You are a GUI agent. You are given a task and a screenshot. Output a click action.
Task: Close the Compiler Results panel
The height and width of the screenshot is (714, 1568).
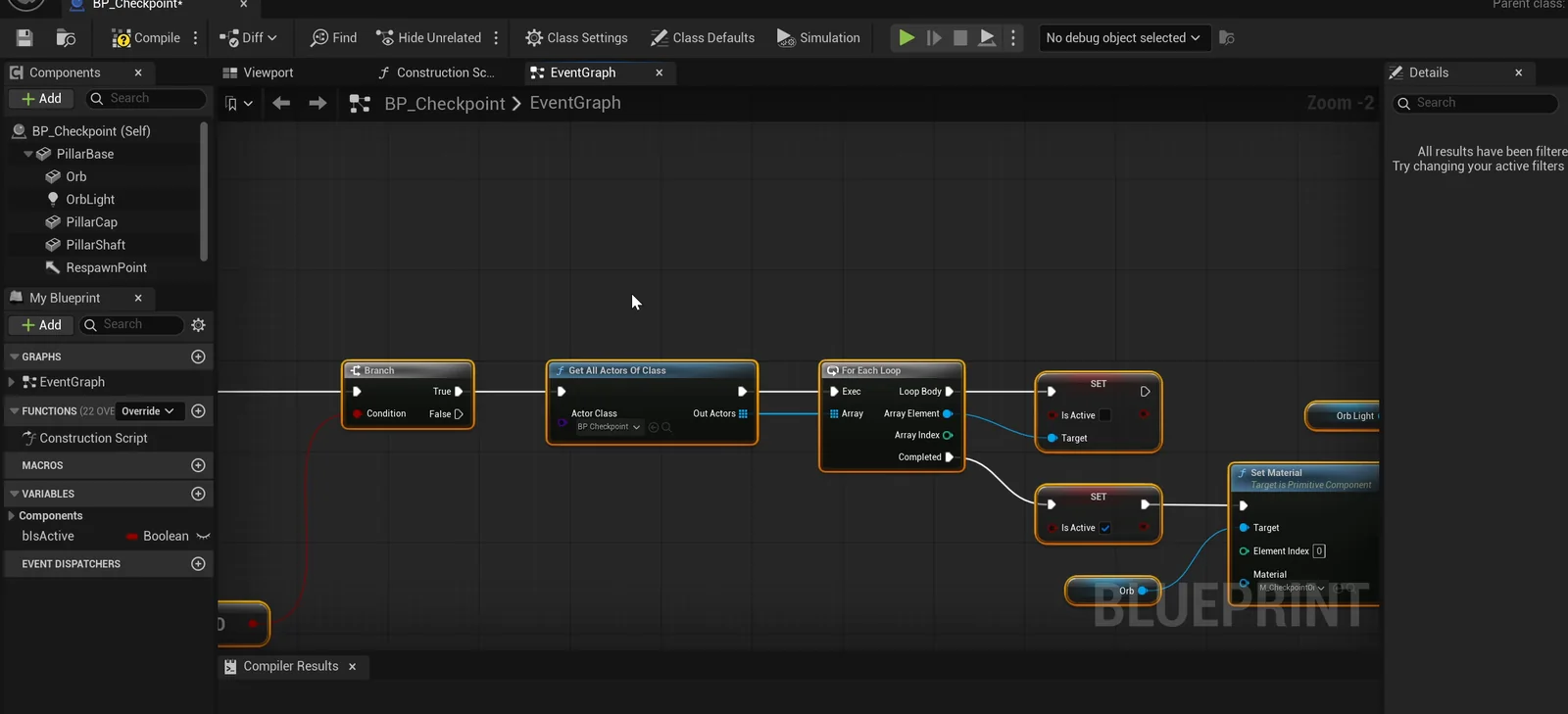353,667
